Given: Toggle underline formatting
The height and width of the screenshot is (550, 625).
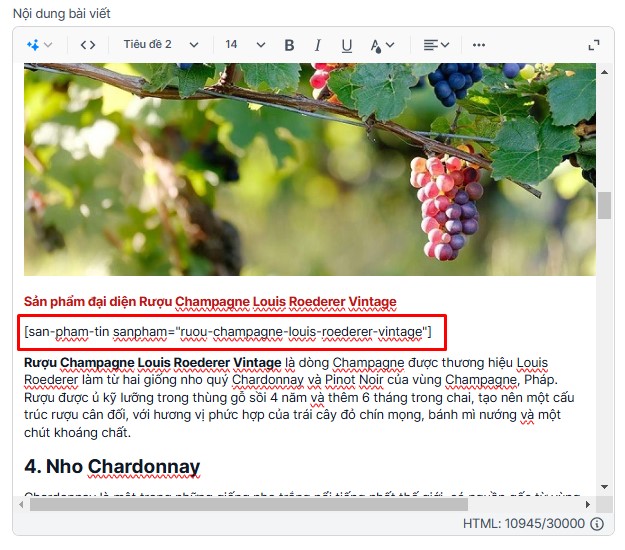Looking at the screenshot, I should (347, 45).
